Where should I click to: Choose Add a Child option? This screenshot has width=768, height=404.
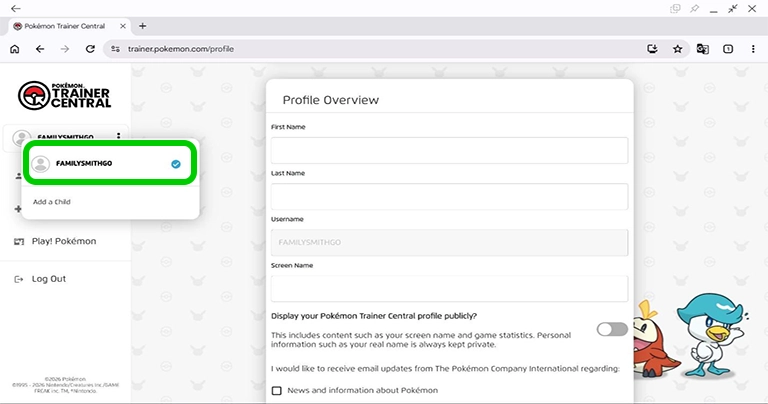(x=52, y=202)
